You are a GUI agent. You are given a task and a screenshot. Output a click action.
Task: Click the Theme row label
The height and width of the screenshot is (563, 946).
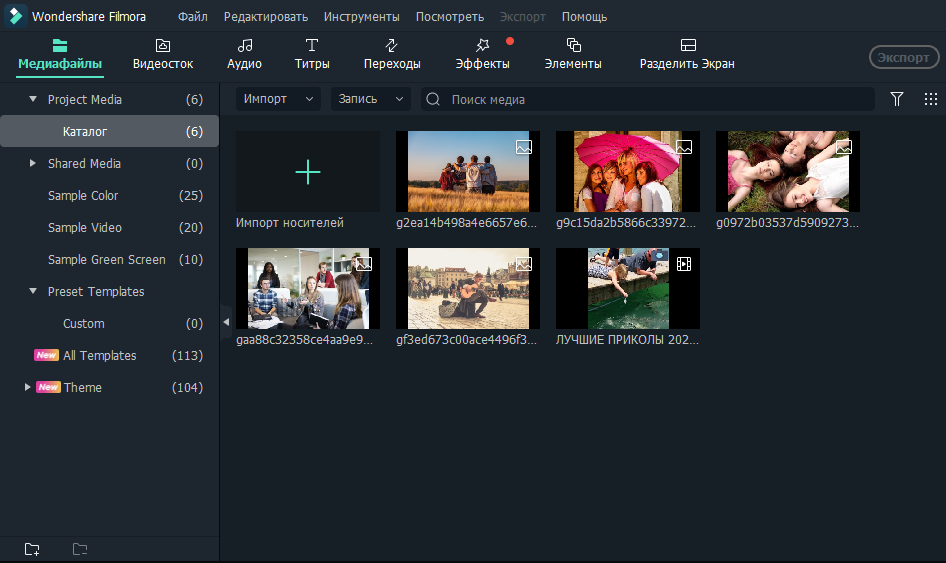83,387
